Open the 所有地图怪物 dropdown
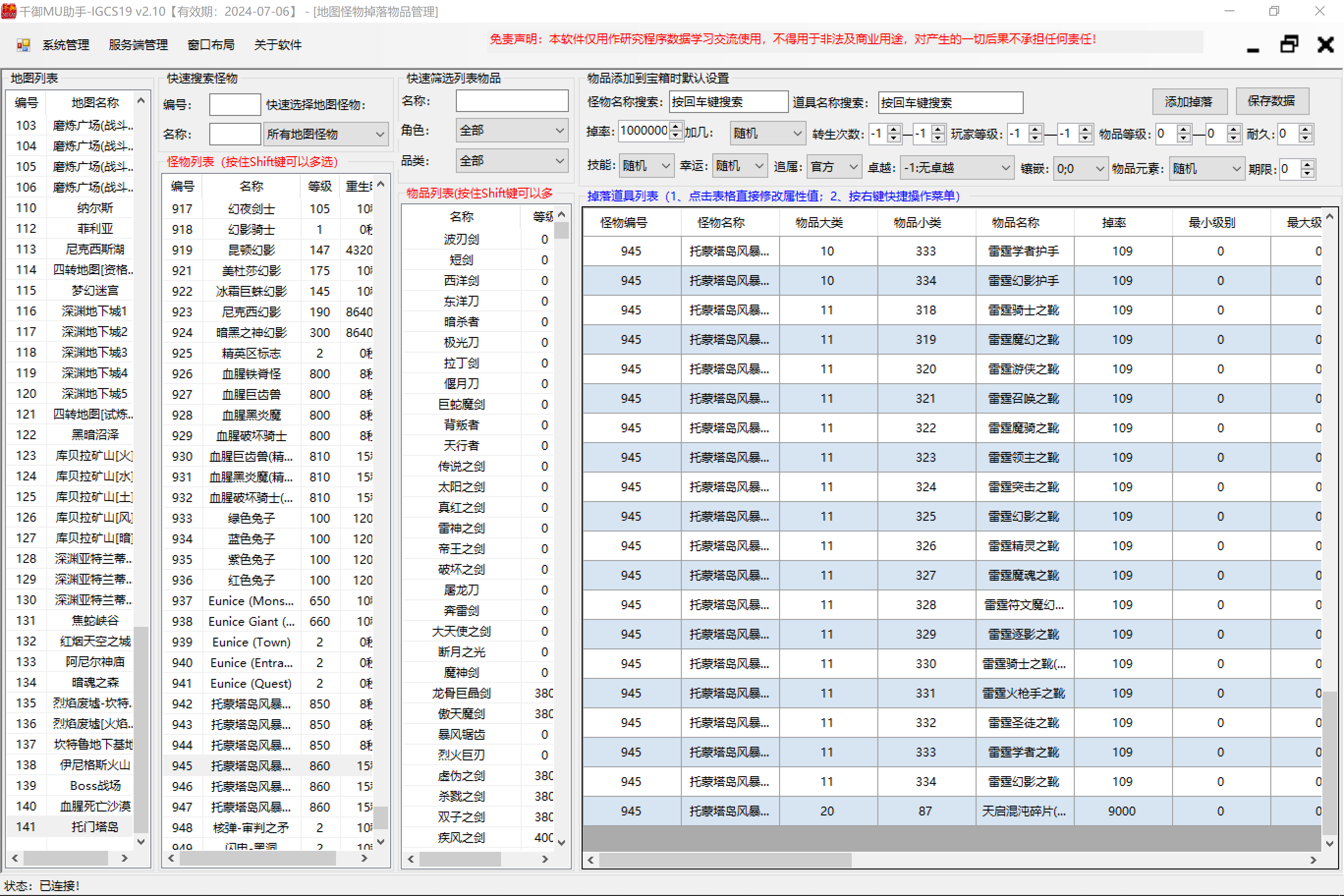1344x896 pixels. coord(326,134)
